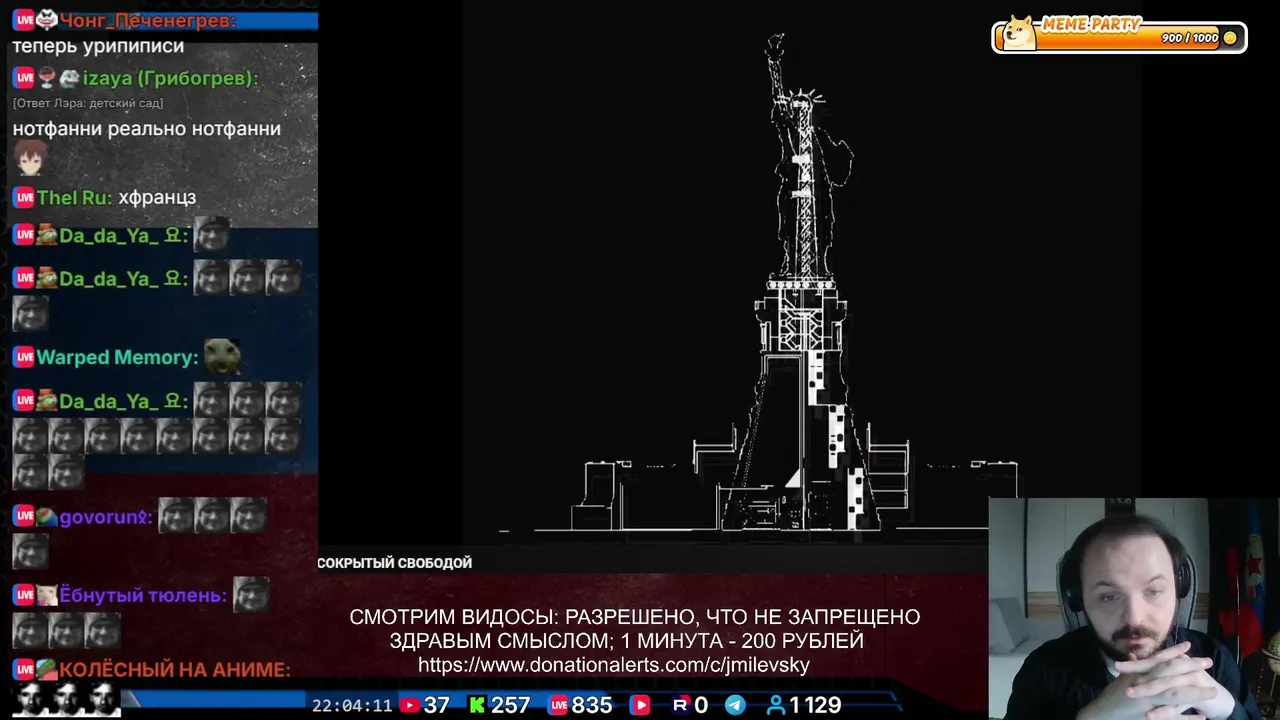Click the clock reading 22:04:11
Screen dimensions: 1280x720
point(352,706)
